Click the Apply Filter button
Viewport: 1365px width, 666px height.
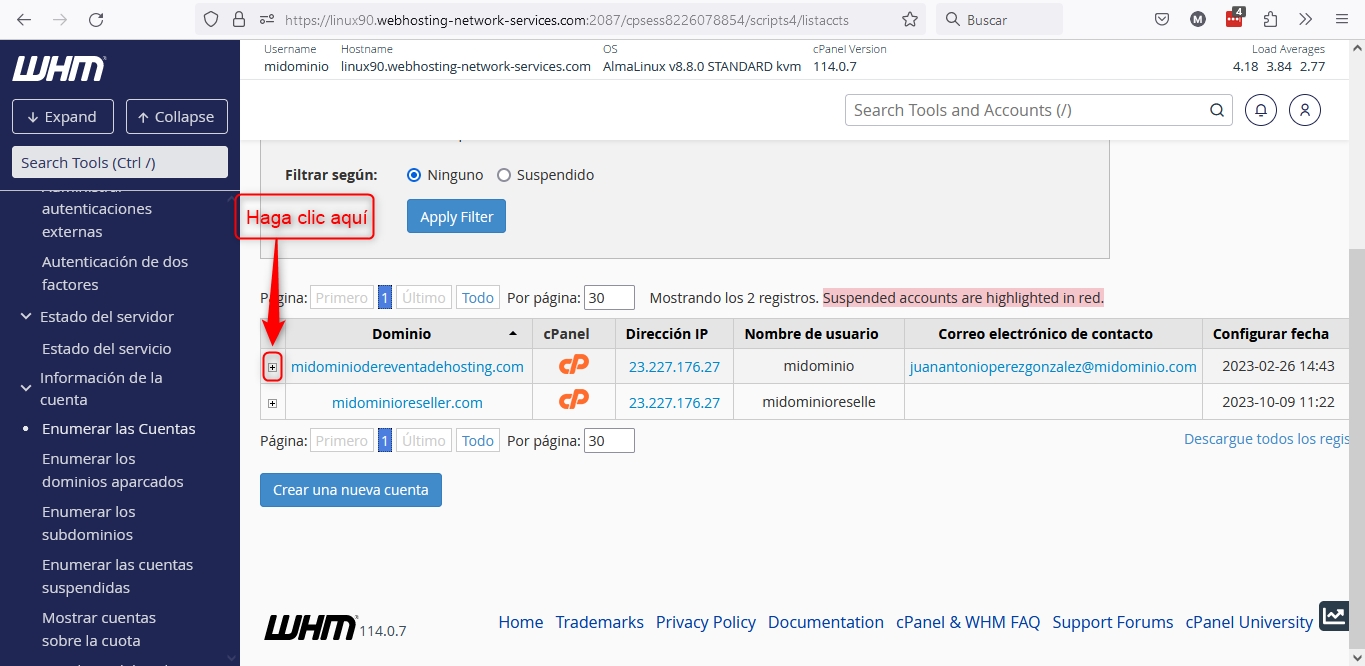[456, 217]
